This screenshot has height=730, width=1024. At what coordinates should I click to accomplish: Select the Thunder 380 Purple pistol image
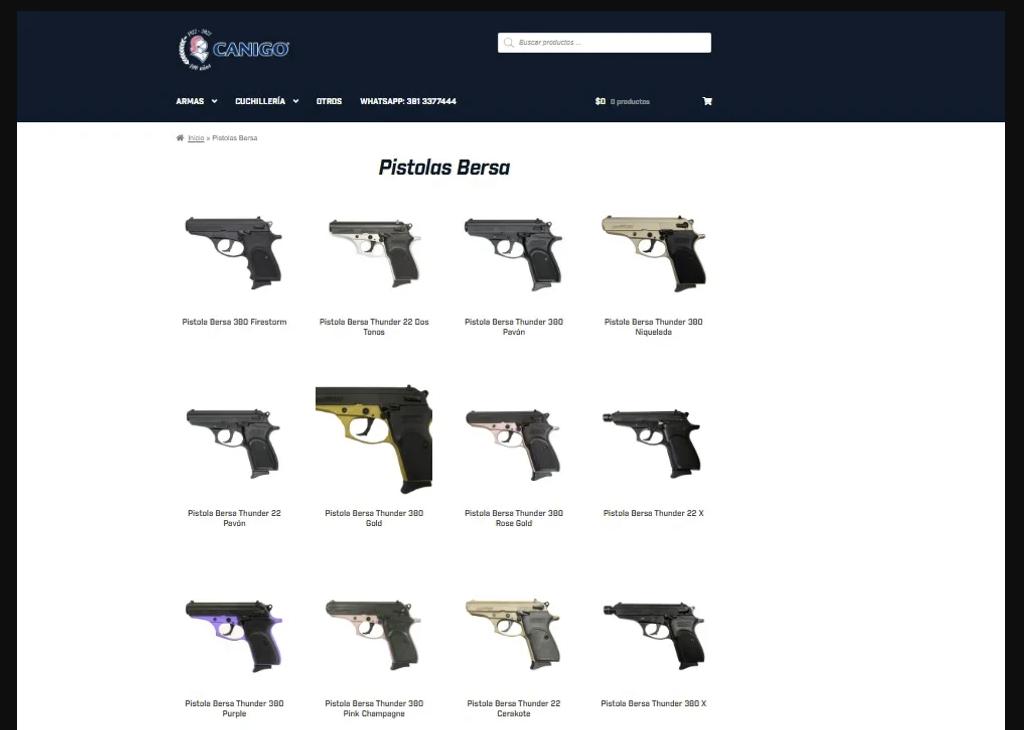[234, 635]
